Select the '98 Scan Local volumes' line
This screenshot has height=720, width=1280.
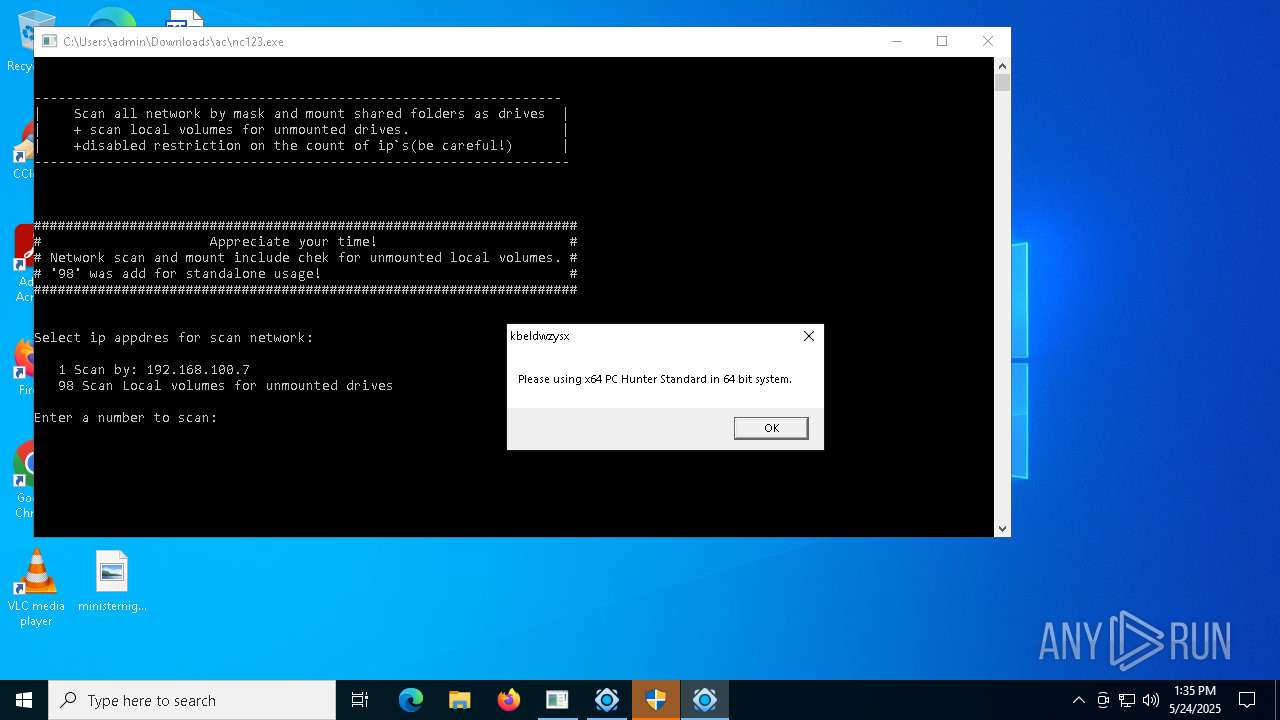(225, 385)
